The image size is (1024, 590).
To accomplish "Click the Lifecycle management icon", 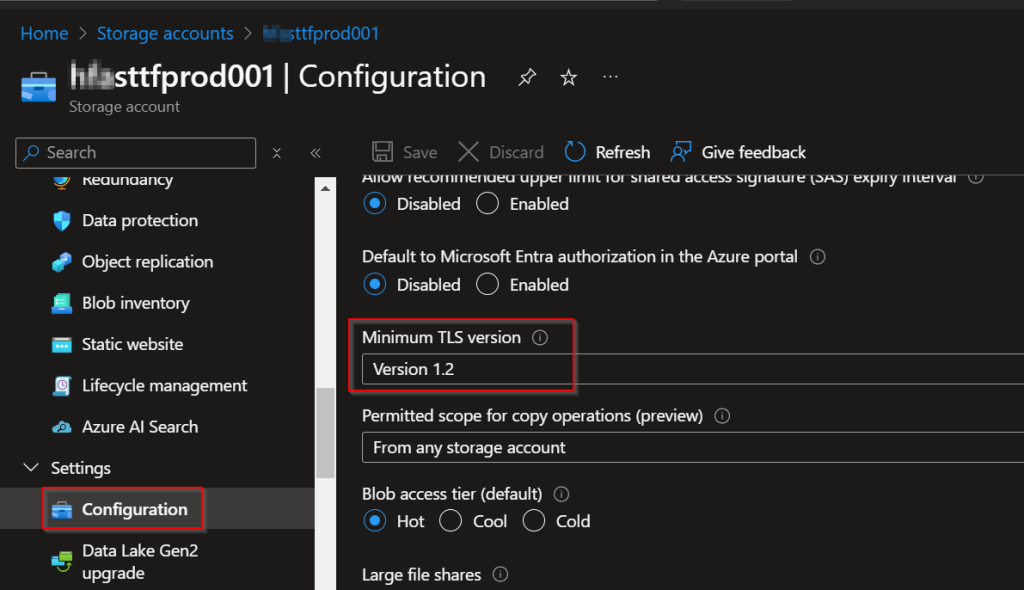I will click(62, 385).
